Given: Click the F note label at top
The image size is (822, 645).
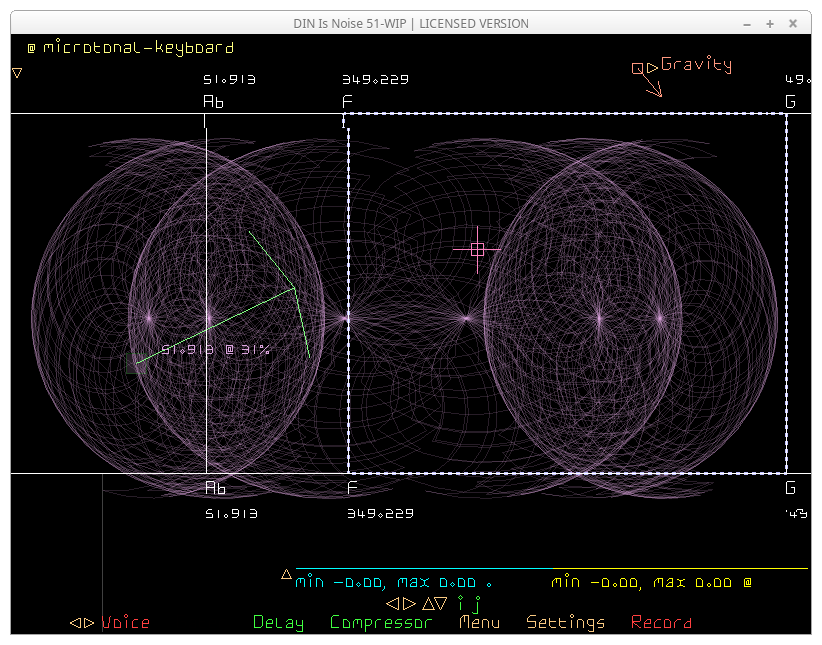Looking at the screenshot, I should [x=347, y=101].
